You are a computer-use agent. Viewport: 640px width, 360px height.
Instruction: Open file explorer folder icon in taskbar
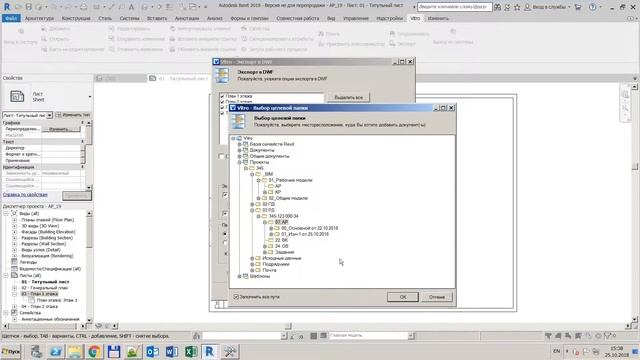(x=75, y=351)
